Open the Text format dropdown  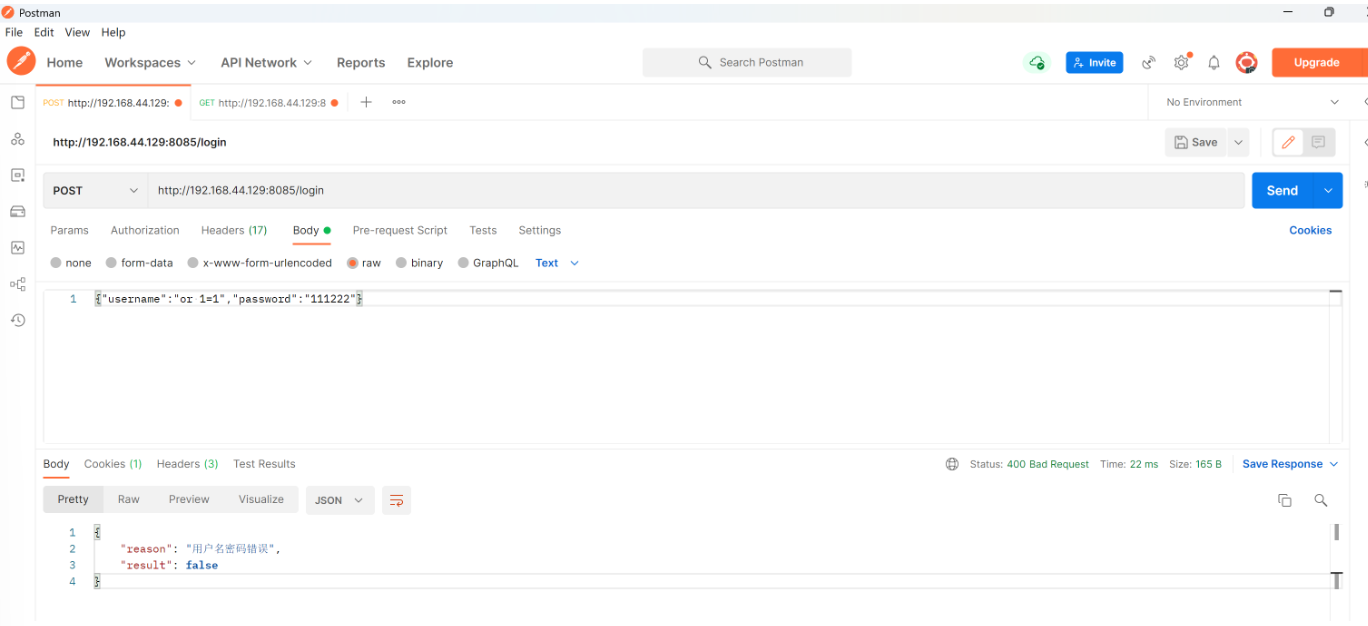click(x=557, y=263)
